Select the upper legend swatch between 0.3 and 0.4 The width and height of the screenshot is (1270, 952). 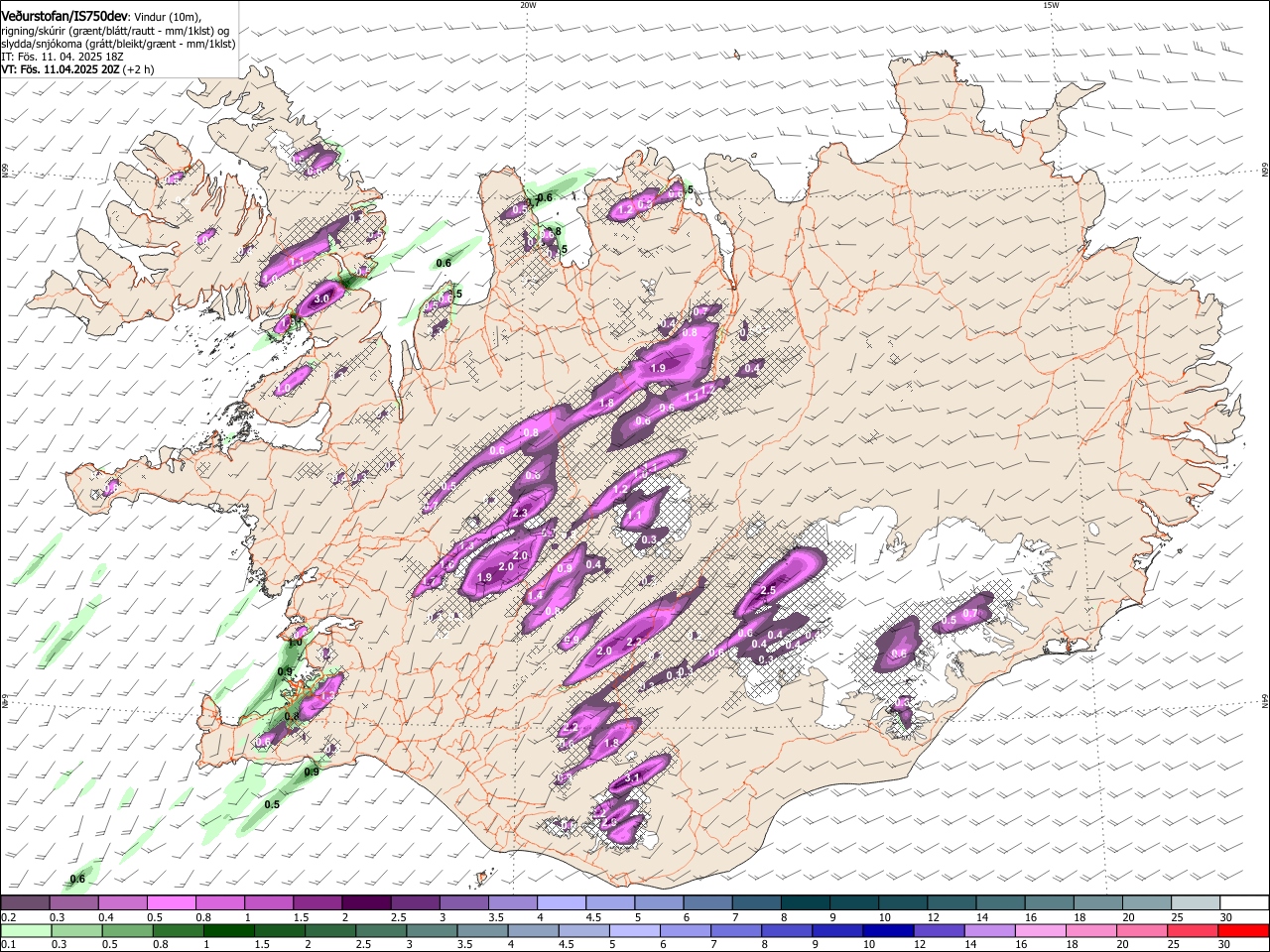pyautogui.click(x=73, y=902)
